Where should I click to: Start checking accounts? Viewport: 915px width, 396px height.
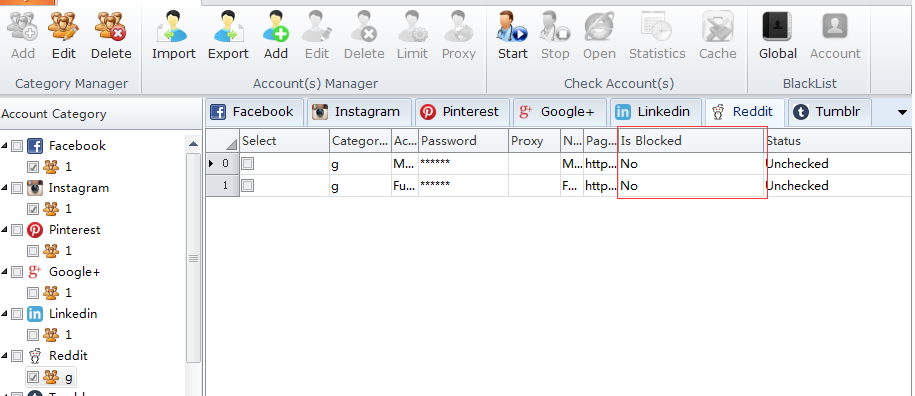(512, 35)
